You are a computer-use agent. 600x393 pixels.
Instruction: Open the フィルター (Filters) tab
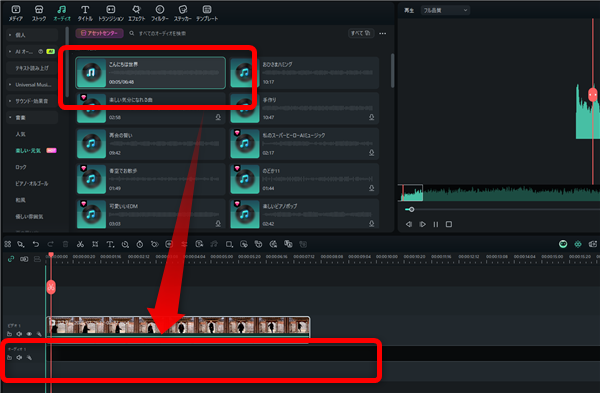pyautogui.click(x=160, y=13)
